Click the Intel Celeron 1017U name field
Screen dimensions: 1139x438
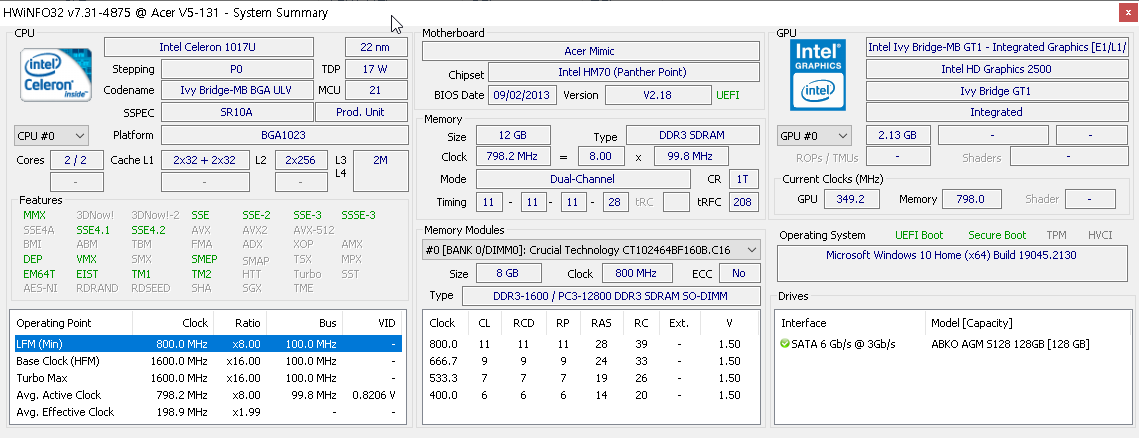(x=208, y=47)
